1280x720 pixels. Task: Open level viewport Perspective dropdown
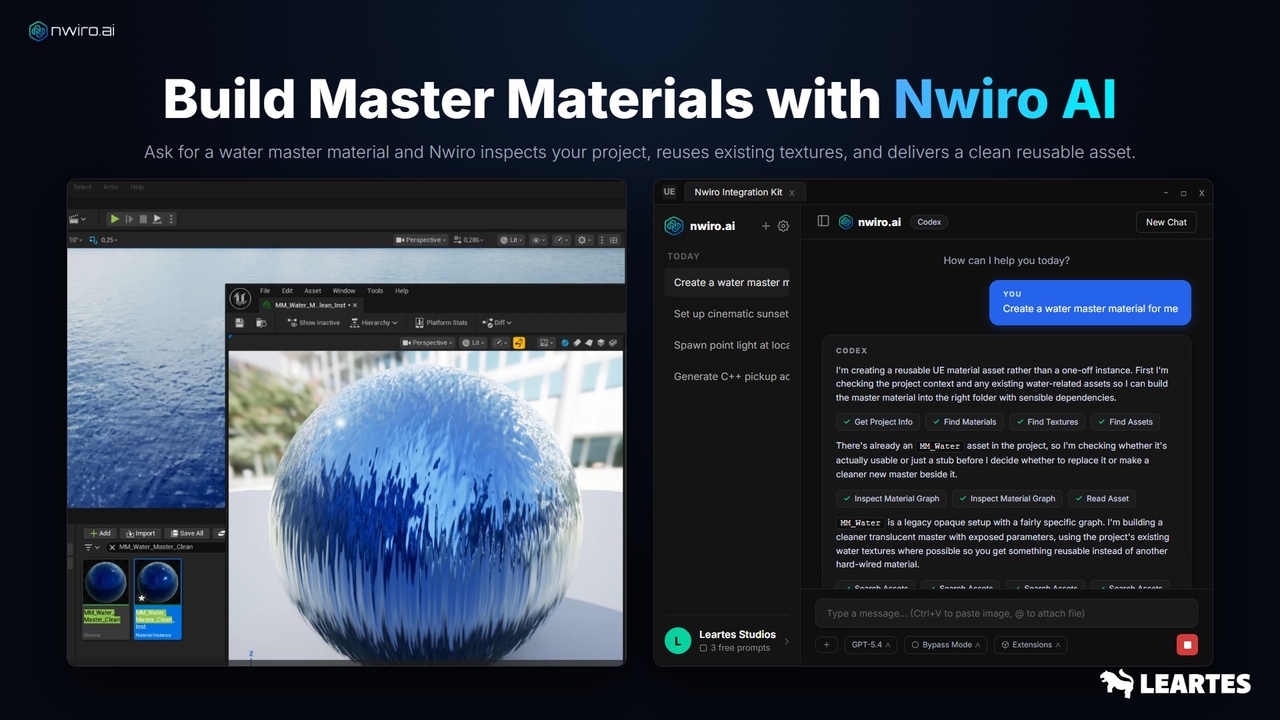(420, 240)
